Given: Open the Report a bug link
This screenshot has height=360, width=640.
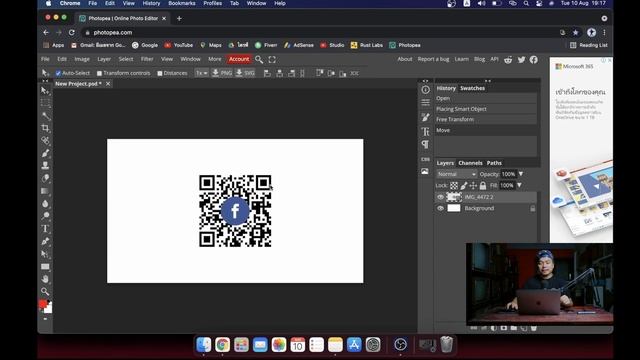Looking at the screenshot, I should 433,59.
